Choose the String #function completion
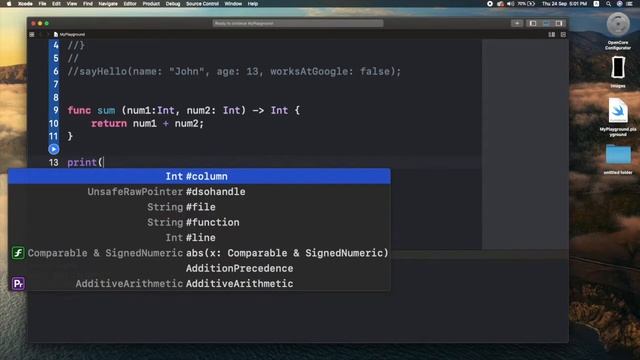 point(199,222)
